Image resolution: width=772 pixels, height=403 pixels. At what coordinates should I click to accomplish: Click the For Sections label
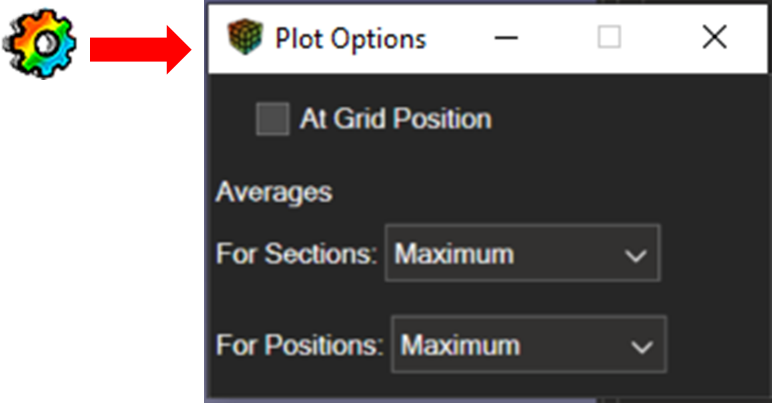pyautogui.click(x=296, y=254)
